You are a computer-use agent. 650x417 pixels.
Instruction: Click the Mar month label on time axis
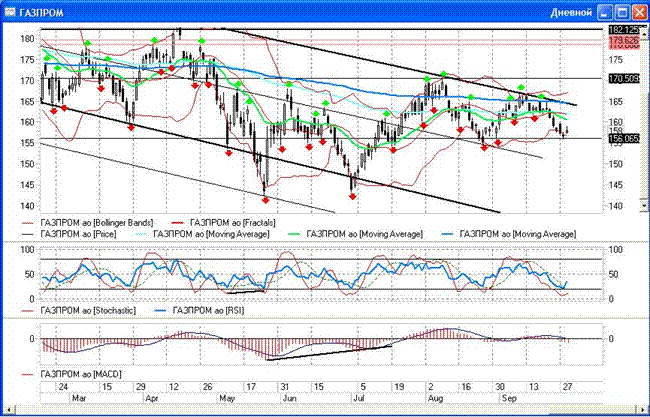(80, 398)
